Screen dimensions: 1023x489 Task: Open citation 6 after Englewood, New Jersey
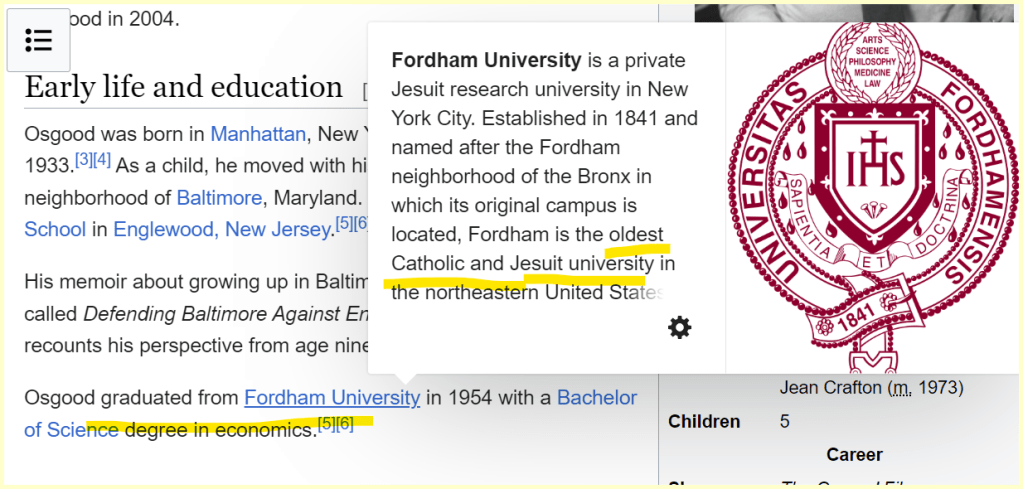(361, 224)
